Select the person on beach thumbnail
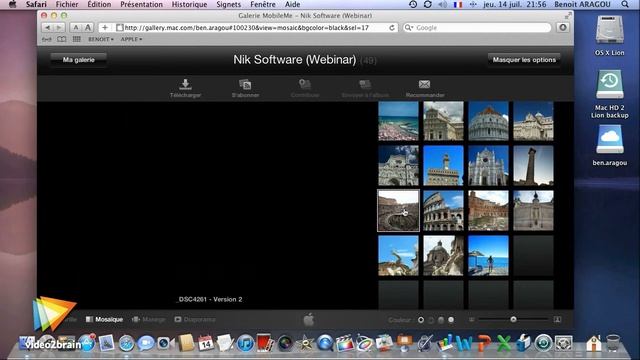 point(488,256)
